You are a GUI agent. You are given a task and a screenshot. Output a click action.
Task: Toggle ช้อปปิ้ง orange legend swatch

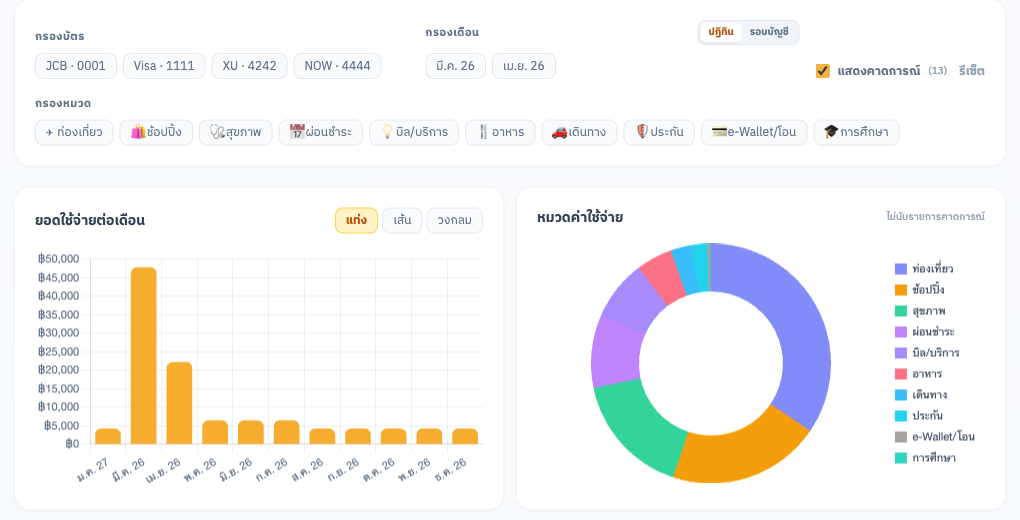click(x=901, y=290)
